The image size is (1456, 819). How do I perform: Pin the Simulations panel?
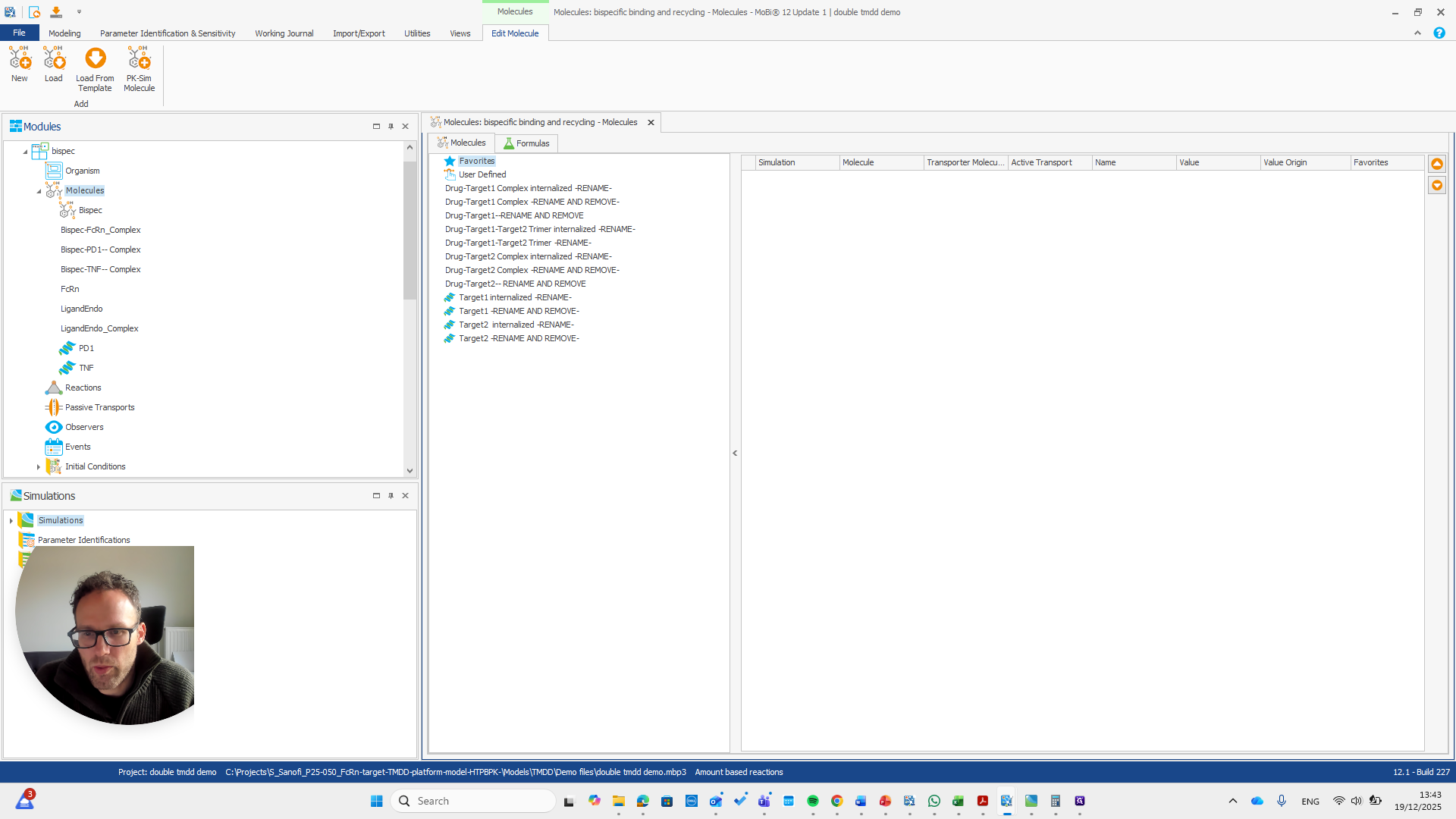[x=391, y=495]
